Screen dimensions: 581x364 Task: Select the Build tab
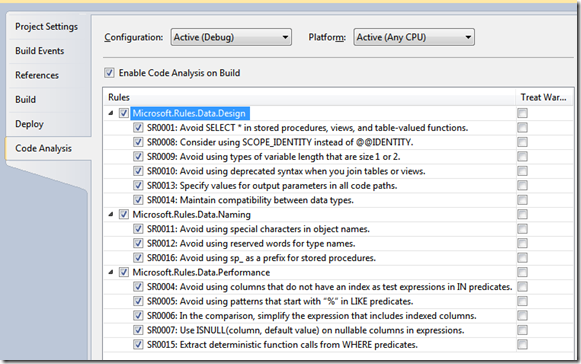(25, 99)
